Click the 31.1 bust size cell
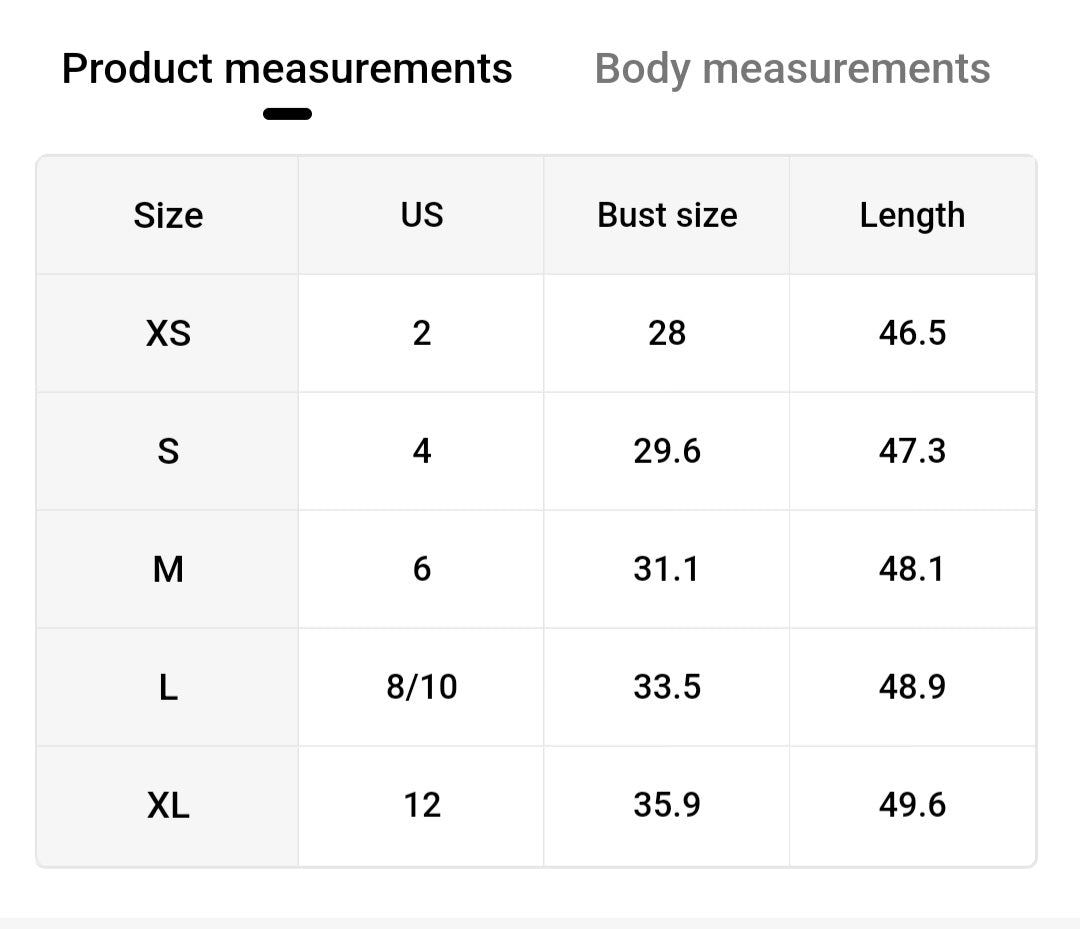 (667, 569)
